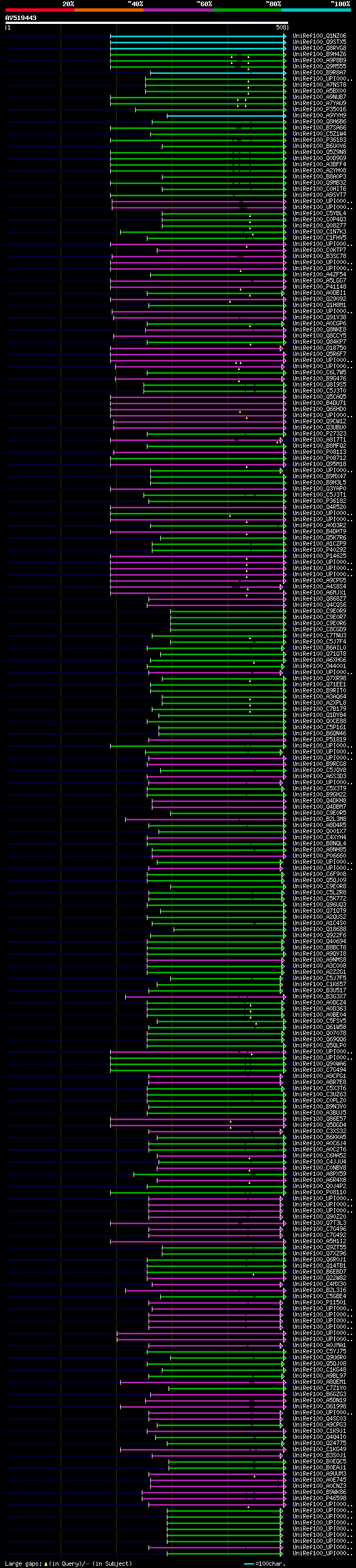The width and height of the screenshot is (356, 1568).
Task: Select hit label UniRef100_P51819
Action: (x=319, y=740)
